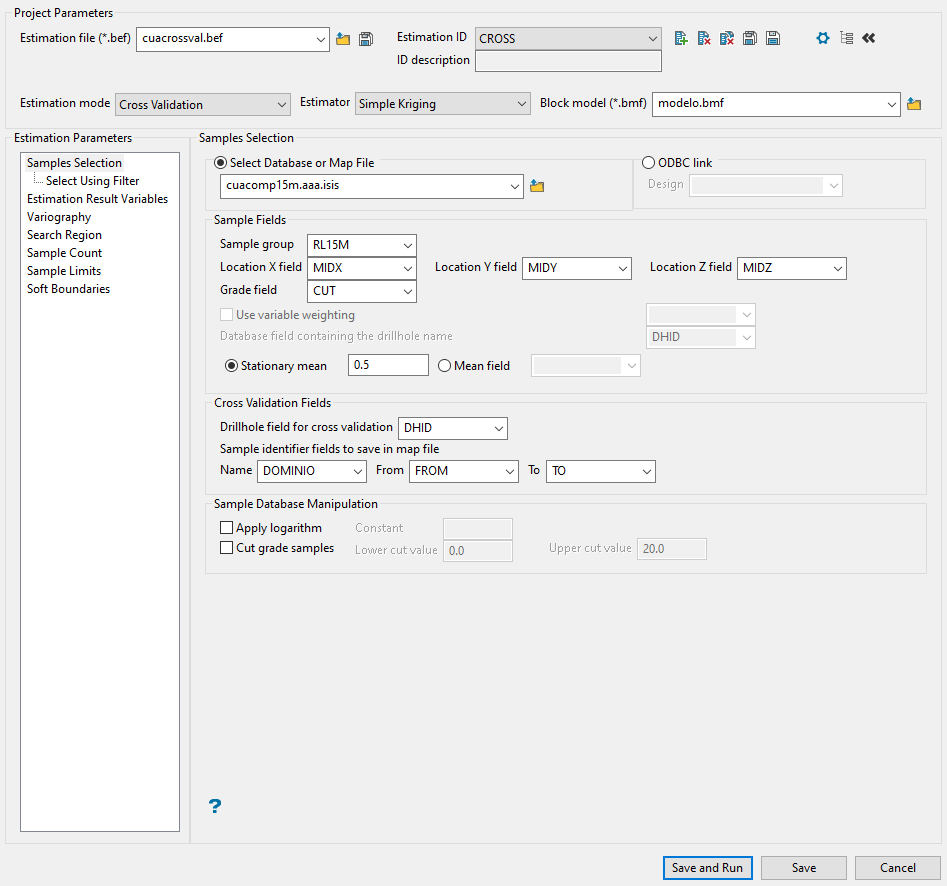Click into the Stationary mean value field
This screenshot has height=886, width=947.
coord(387,366)
